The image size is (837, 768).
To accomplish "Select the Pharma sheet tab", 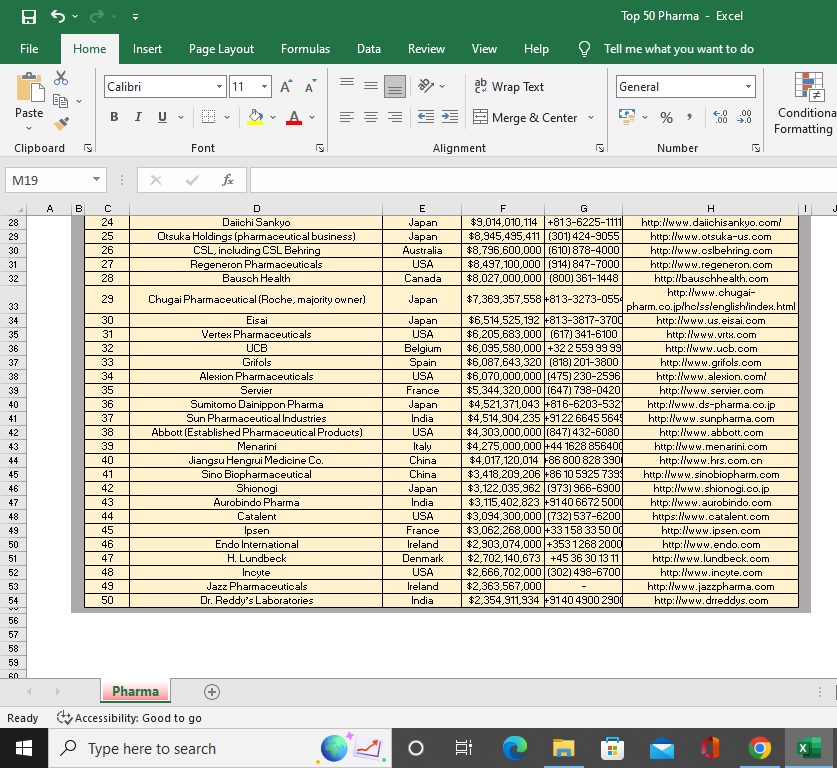I will tap(136, 692).
